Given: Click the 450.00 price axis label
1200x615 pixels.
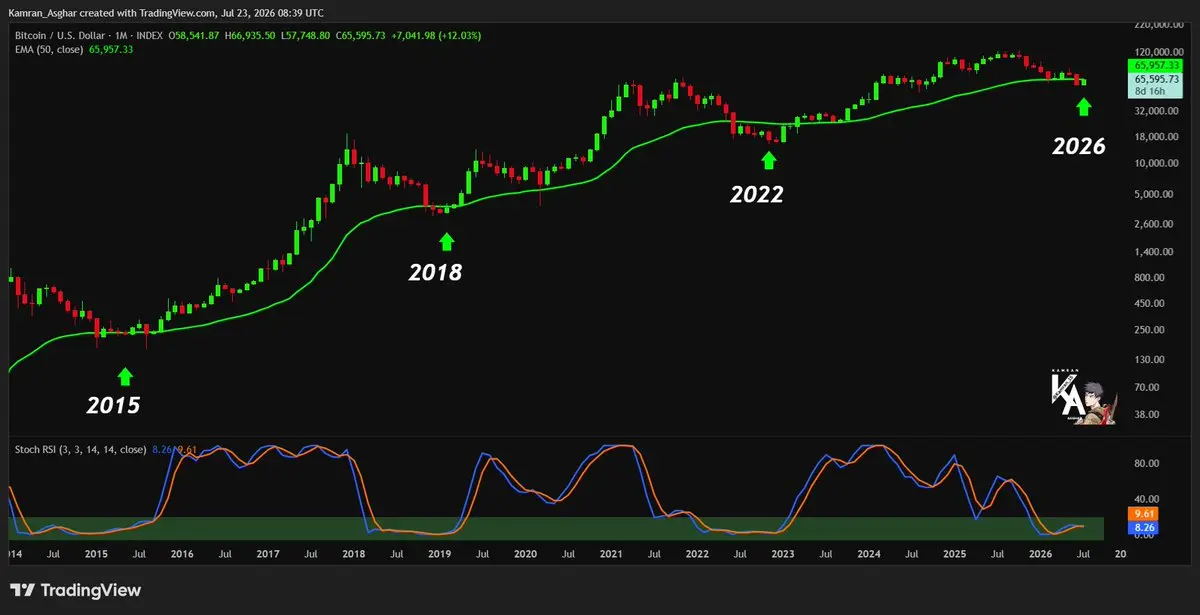Looking at the screenshot, I should coord(1150,303).
